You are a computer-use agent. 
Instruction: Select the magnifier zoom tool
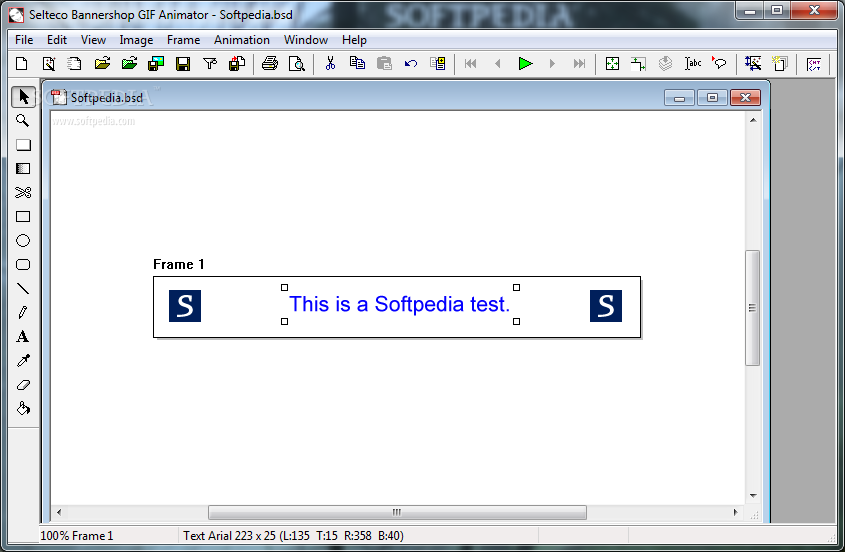23,121
